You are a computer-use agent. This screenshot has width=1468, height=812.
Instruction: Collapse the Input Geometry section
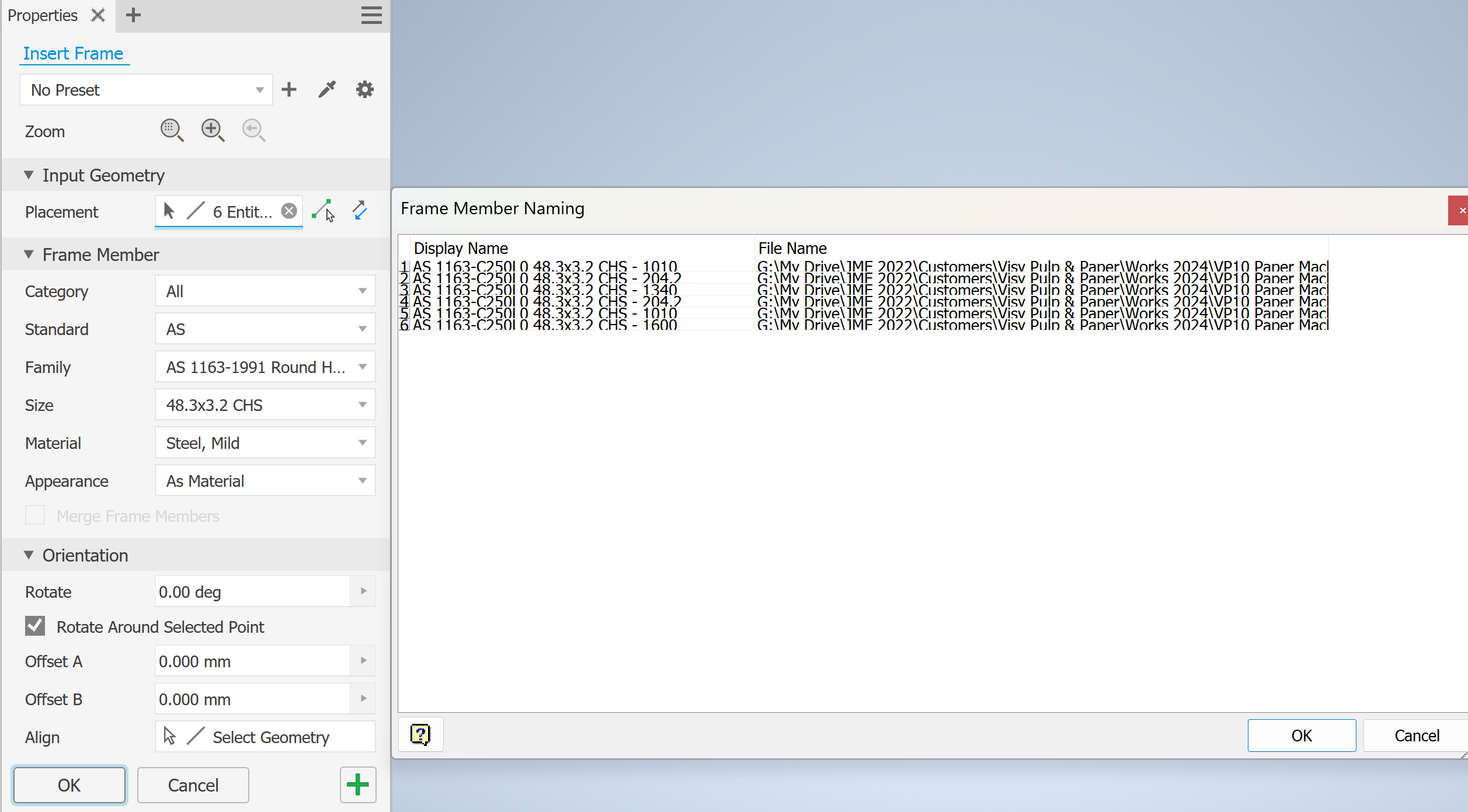[29, 175]
